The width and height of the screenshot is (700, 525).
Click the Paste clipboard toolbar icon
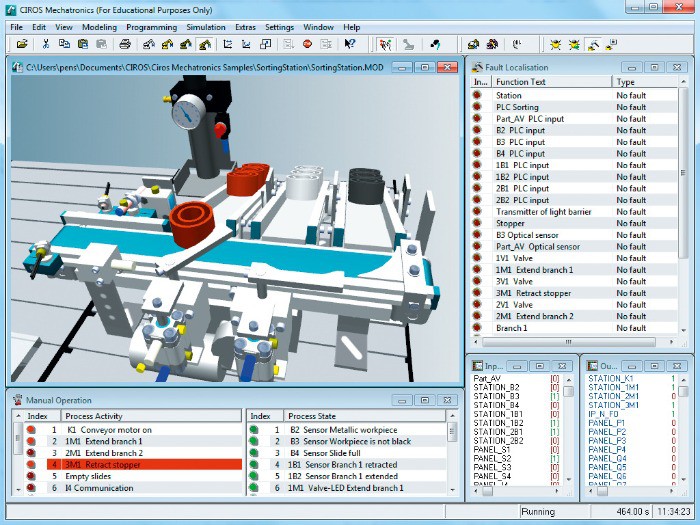(82, 44)
